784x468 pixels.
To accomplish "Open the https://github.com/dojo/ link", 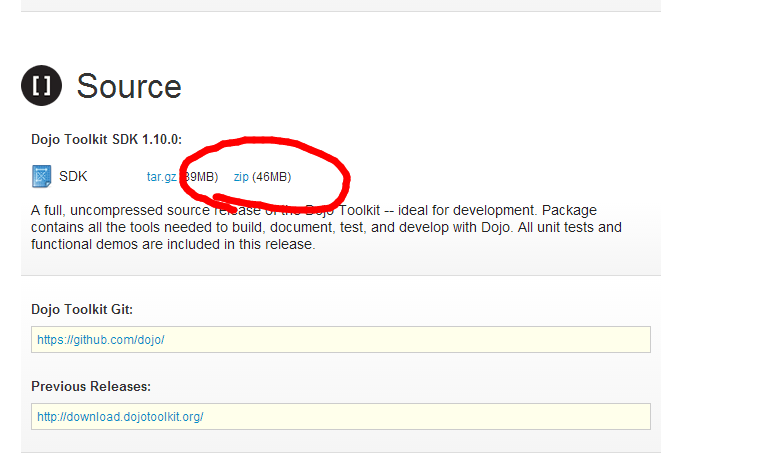I will click(x=100, y=340).
